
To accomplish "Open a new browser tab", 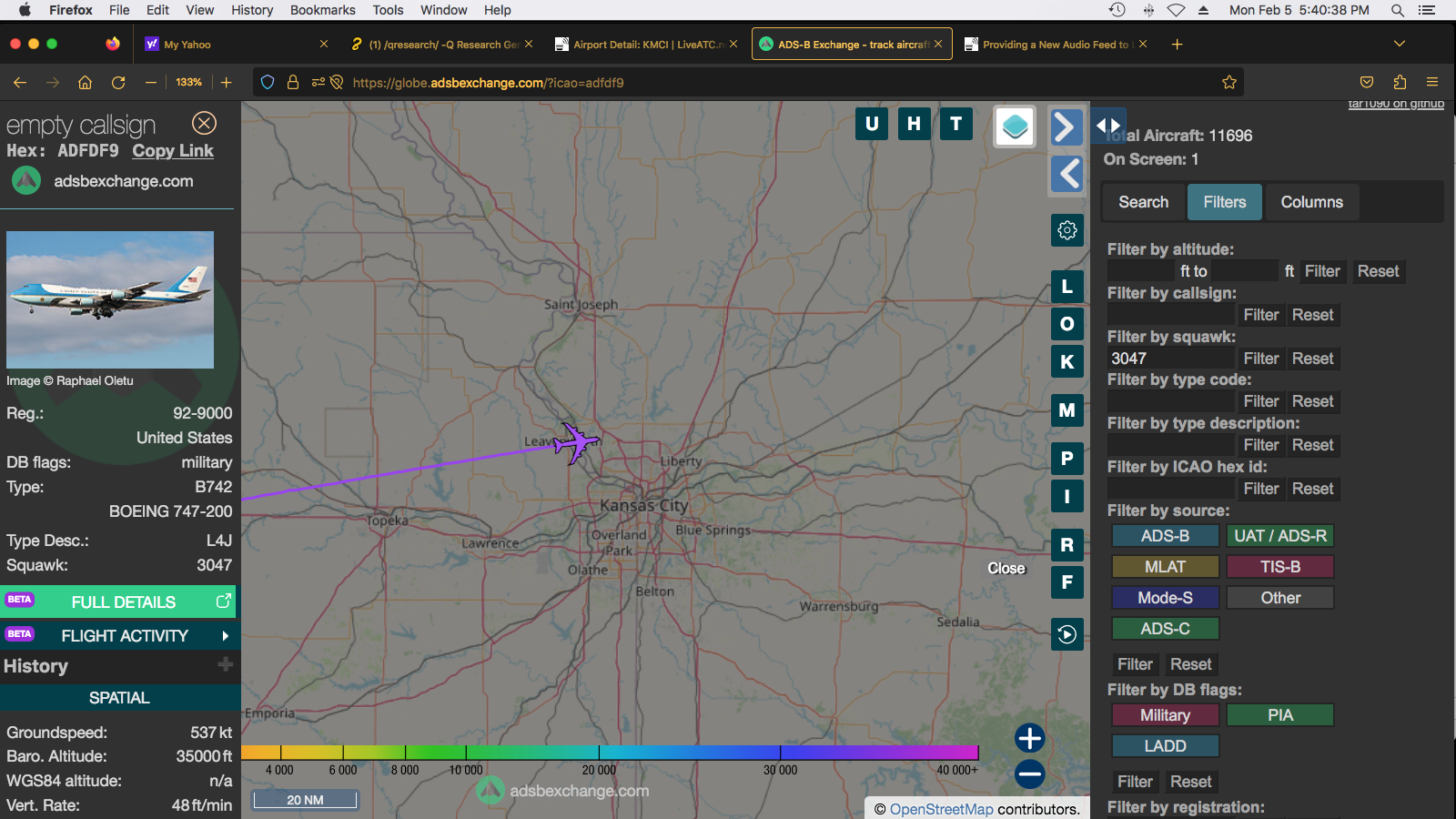I will pos(1177,44).
